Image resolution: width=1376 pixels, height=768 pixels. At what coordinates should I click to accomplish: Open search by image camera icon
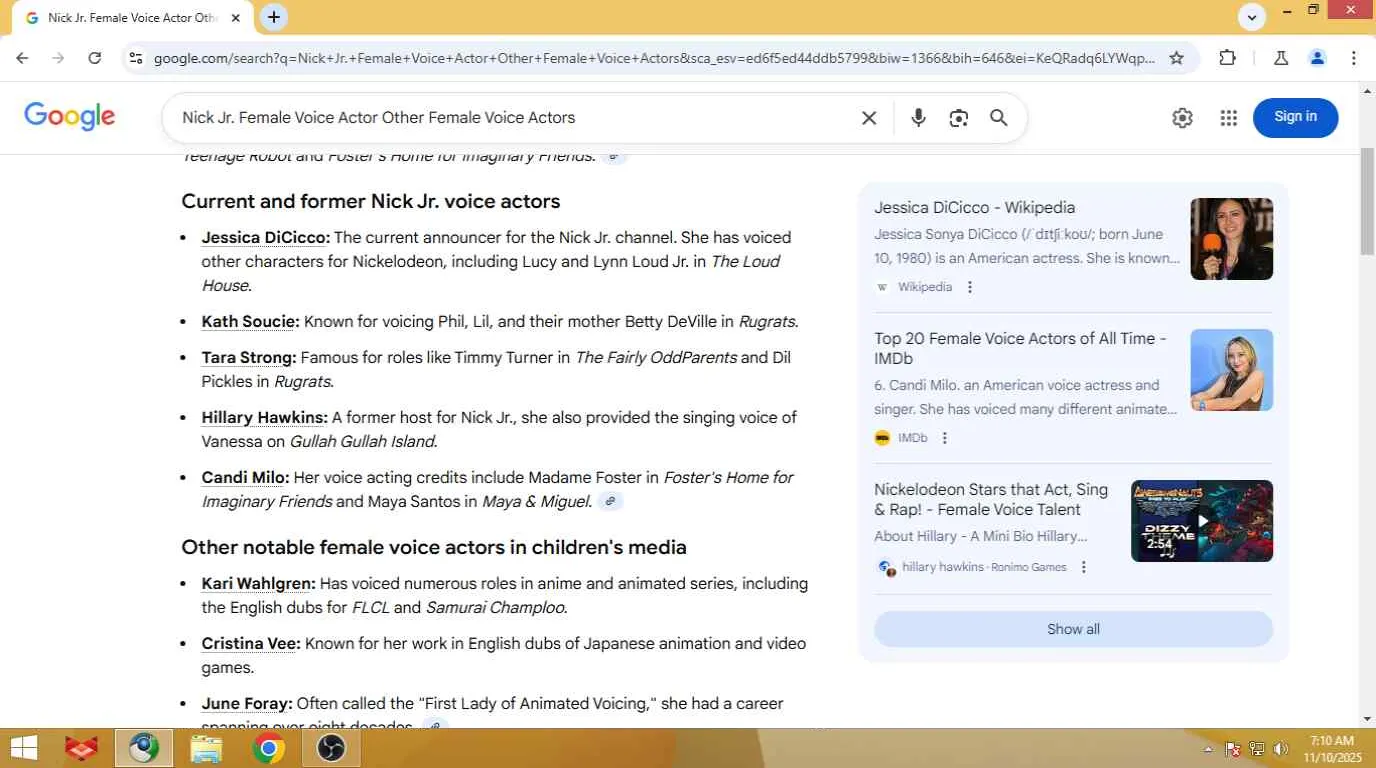(958, 118)
